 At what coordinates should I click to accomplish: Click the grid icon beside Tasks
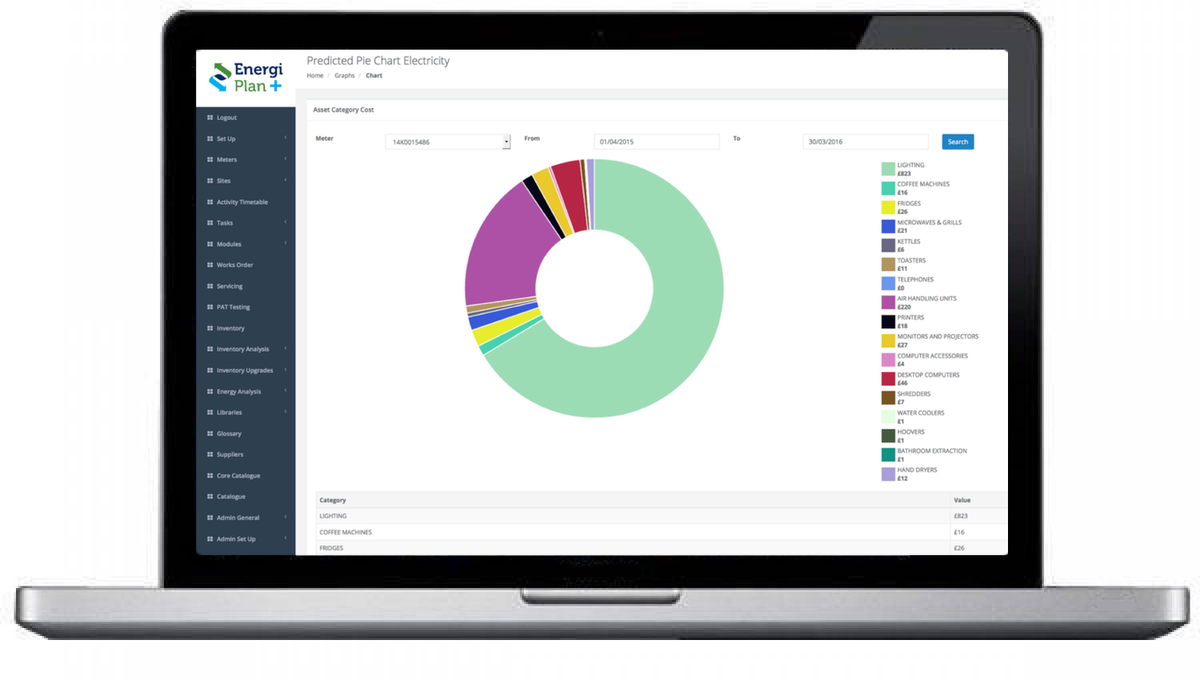click(x=210, y=223)
